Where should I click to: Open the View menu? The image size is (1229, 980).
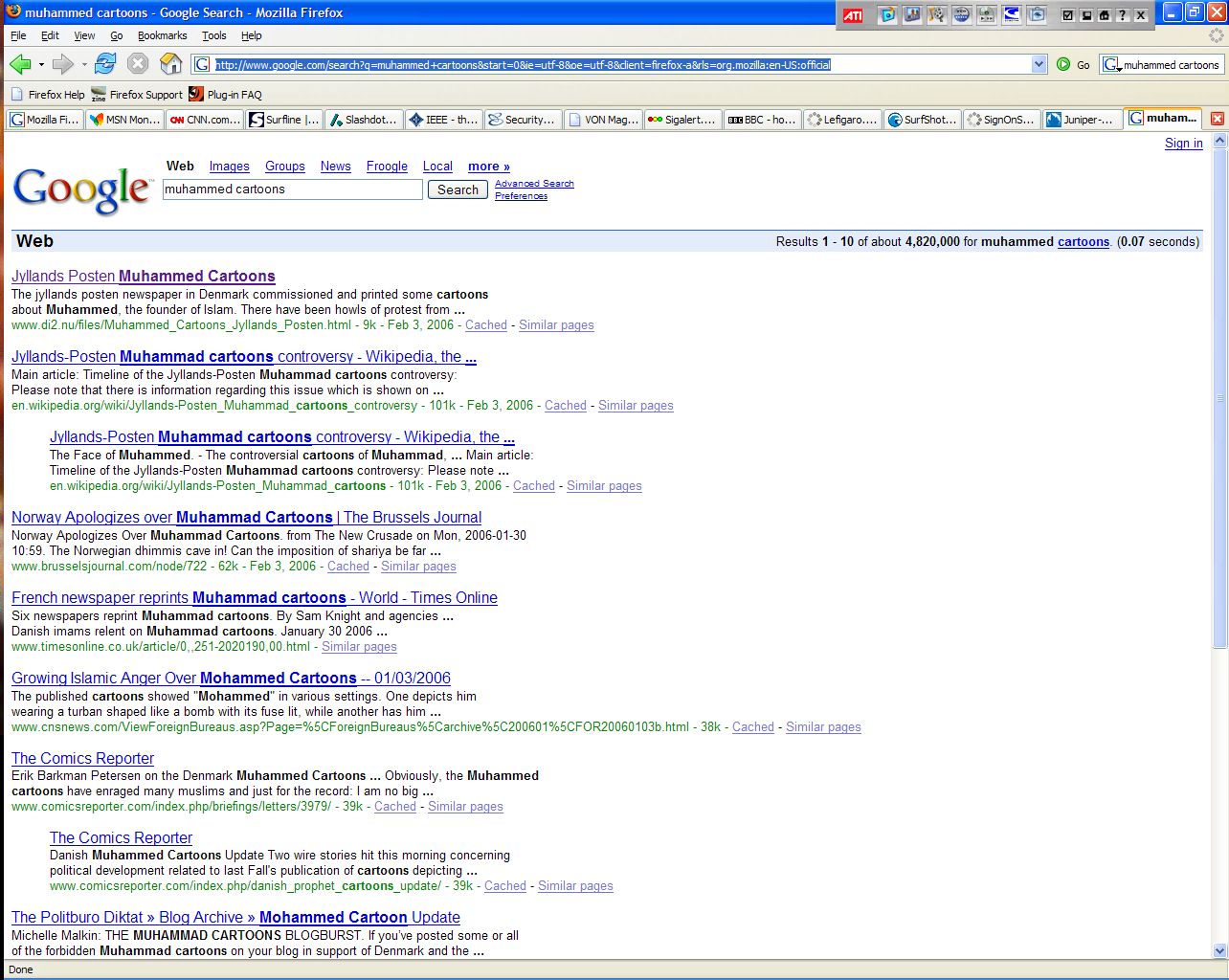tap(84, 35)
